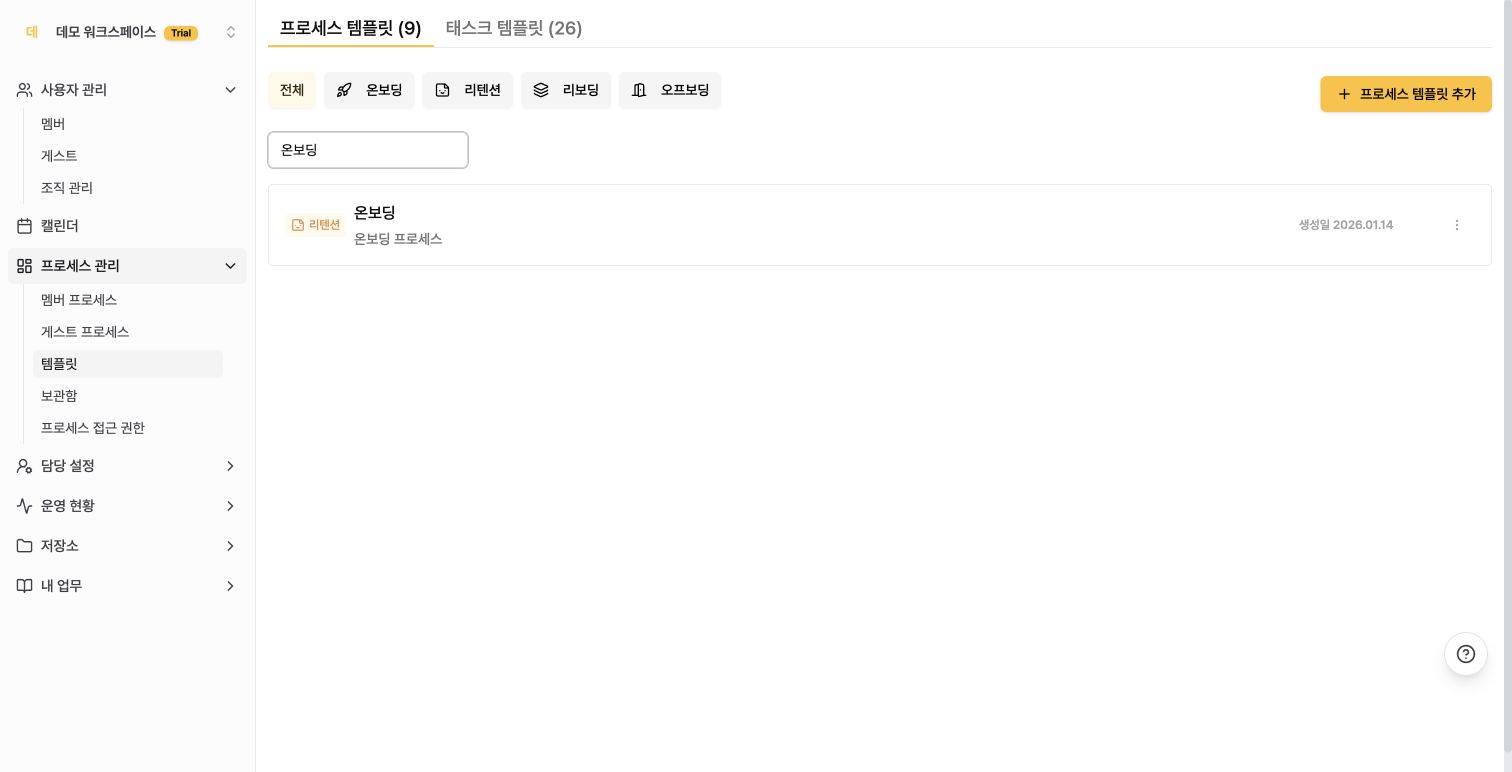Open 캘린더 in the sidebar

pyautogui.click(x=127, y=226)
